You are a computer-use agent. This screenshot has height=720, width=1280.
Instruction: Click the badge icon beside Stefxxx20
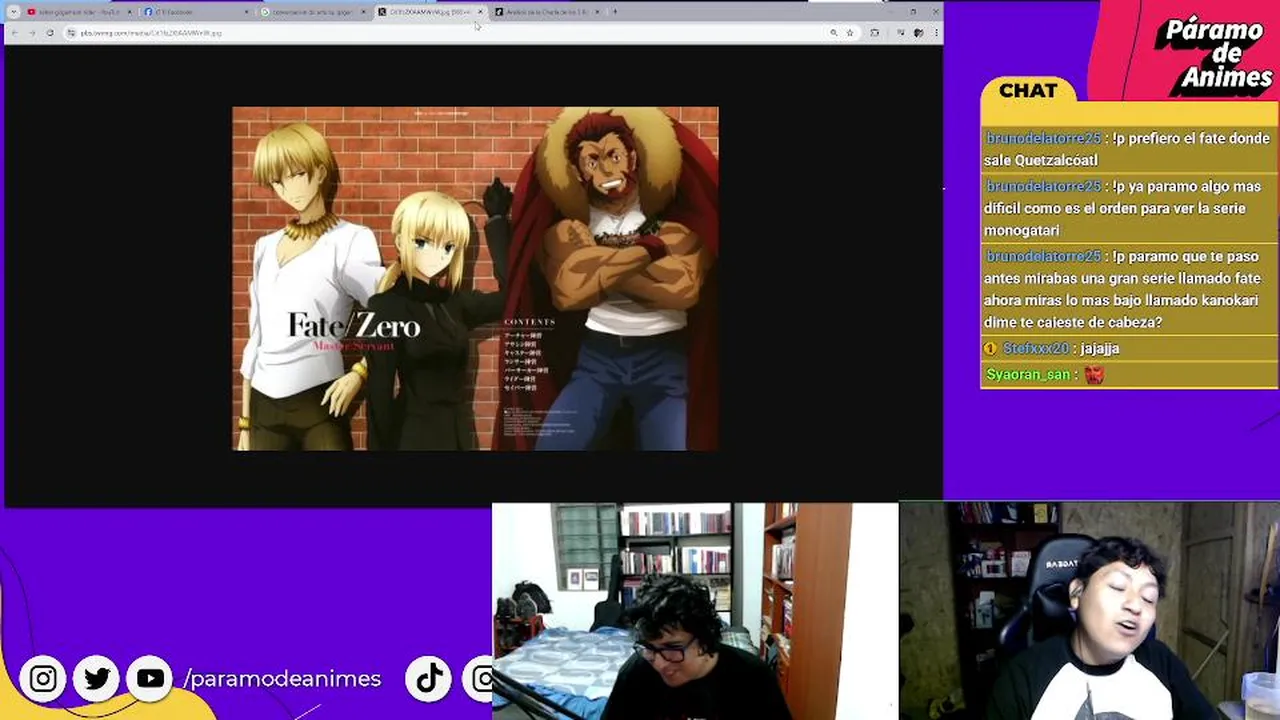(990, 348)
